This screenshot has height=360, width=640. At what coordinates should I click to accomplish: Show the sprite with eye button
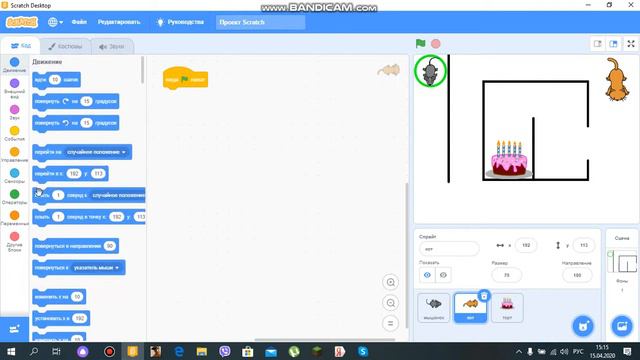(427, 275)
